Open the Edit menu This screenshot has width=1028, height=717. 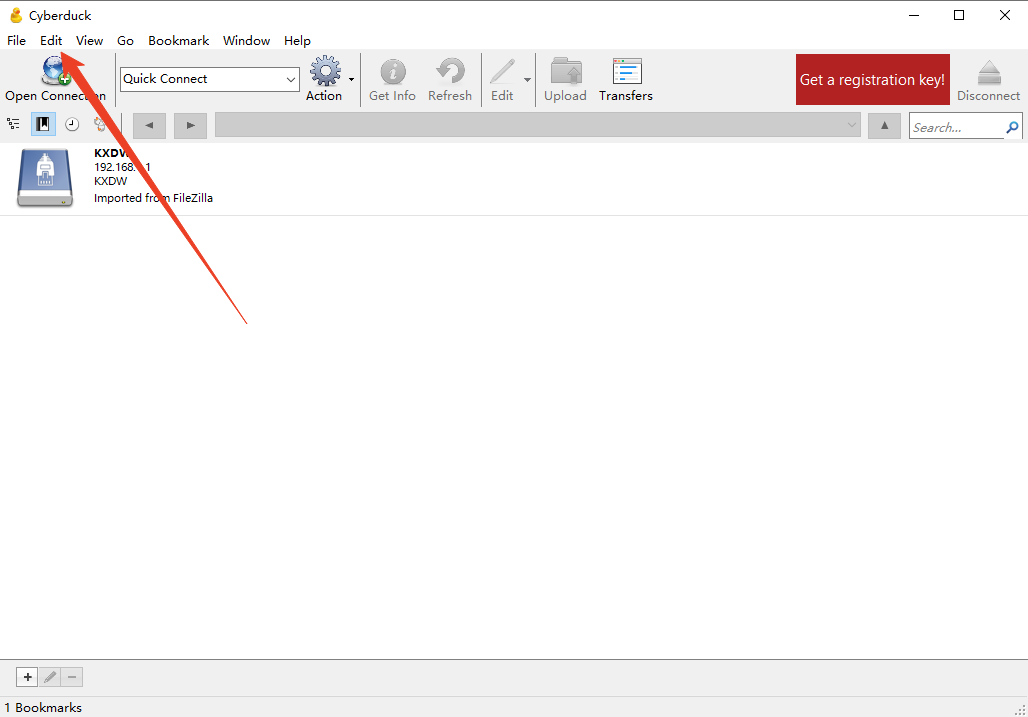[51, 41]
